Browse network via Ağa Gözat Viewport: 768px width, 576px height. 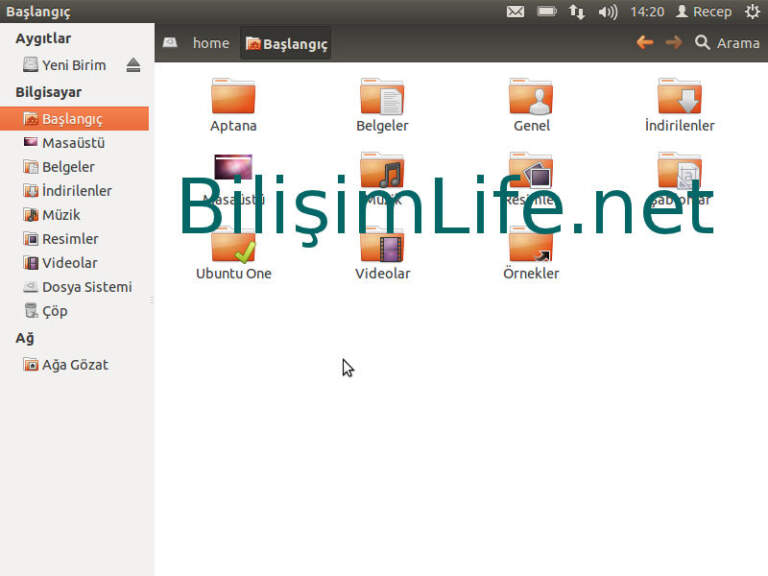coord(74,365)
